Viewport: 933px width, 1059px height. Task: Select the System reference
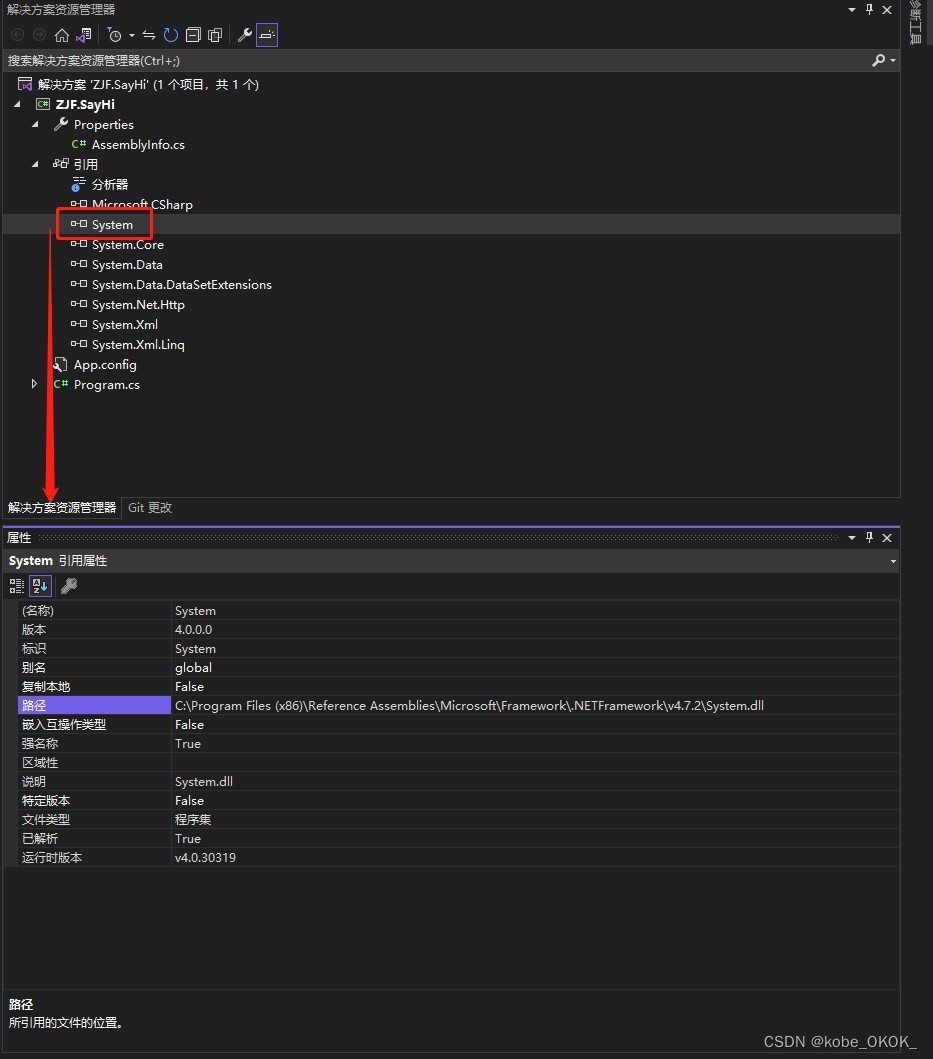(112, 225)
